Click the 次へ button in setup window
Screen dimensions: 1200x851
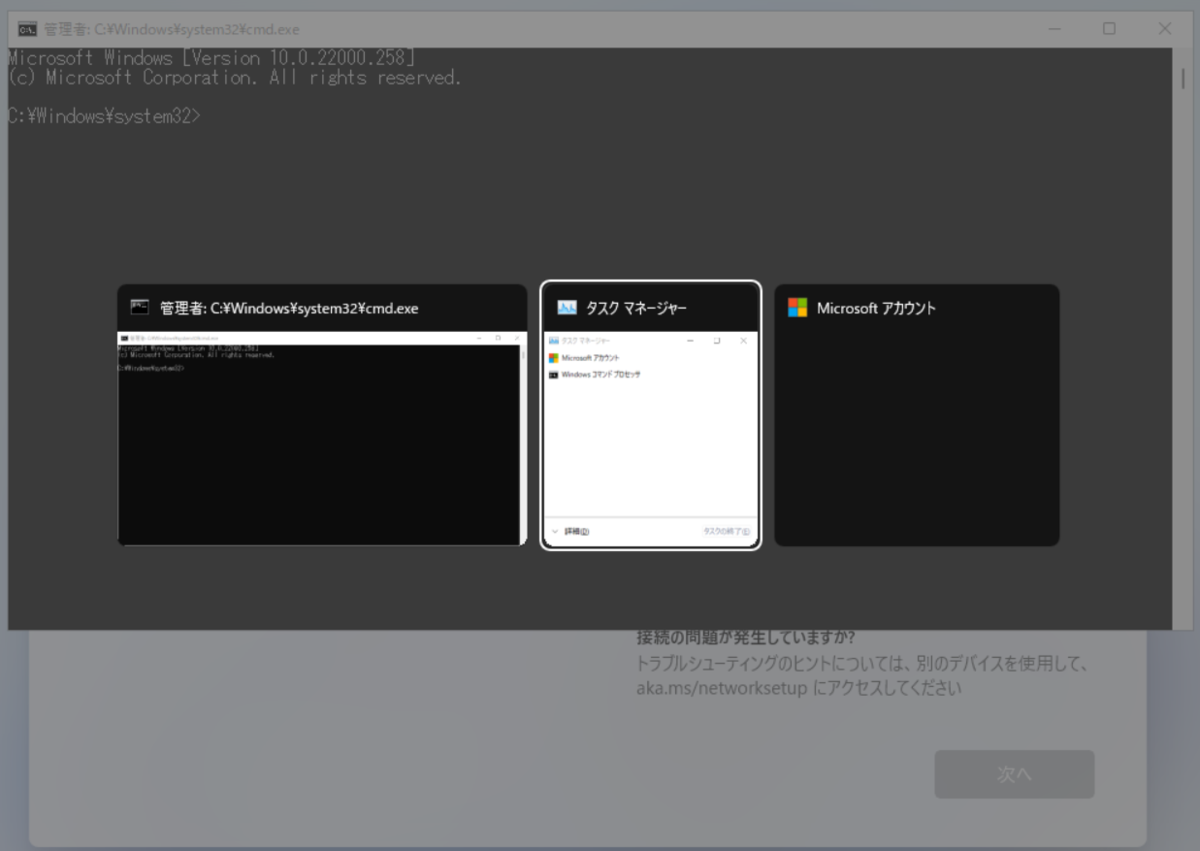tap(1014, 774)
